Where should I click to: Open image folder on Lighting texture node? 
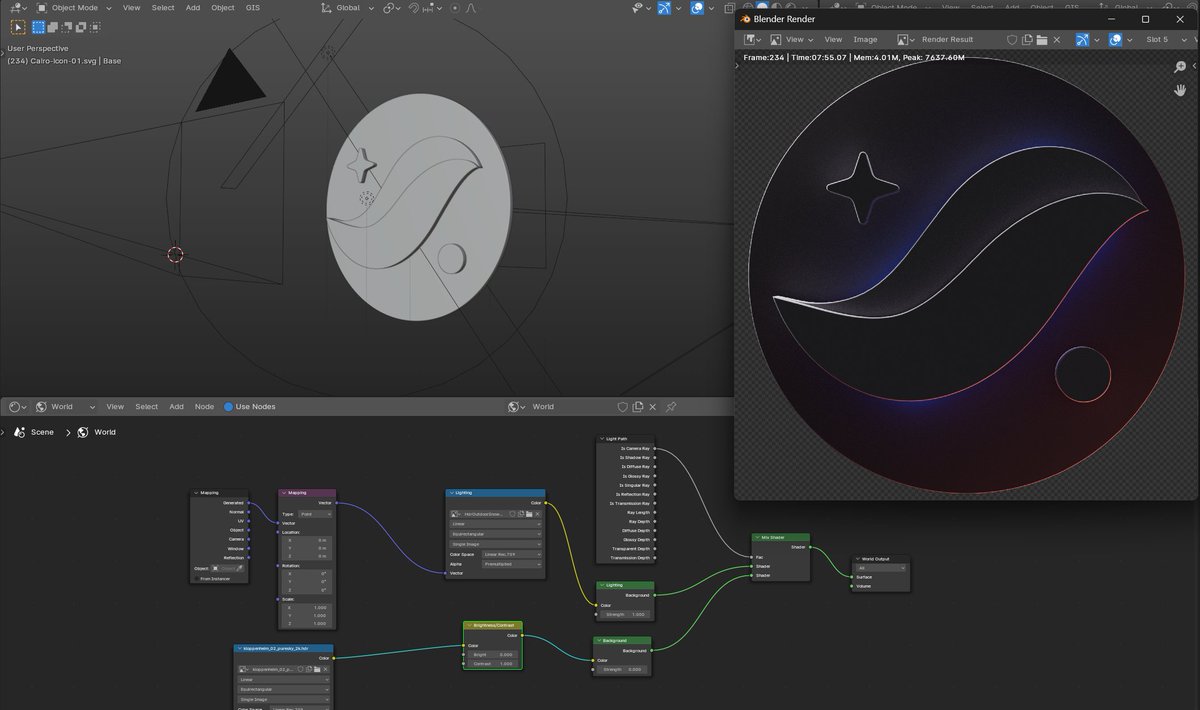(x=528, y=513)
